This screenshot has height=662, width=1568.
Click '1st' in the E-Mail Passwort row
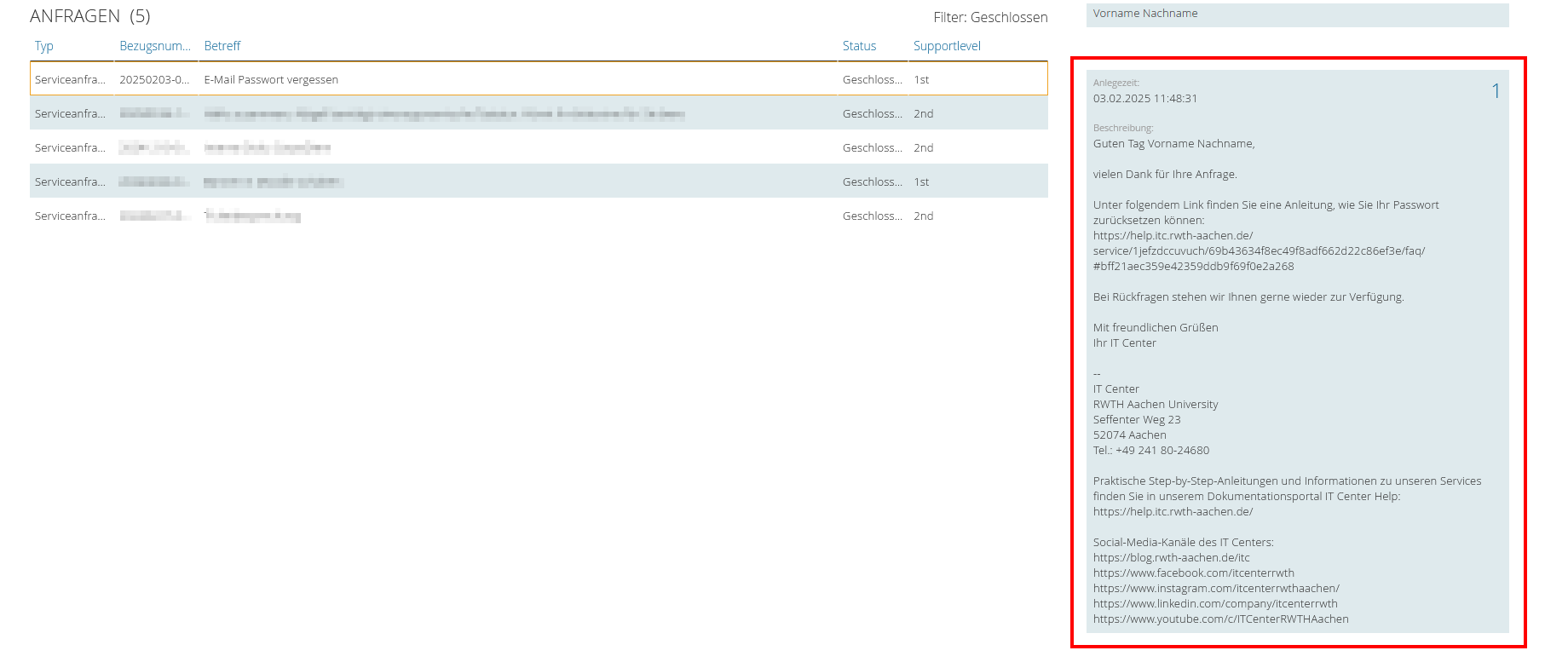point(921,79)
